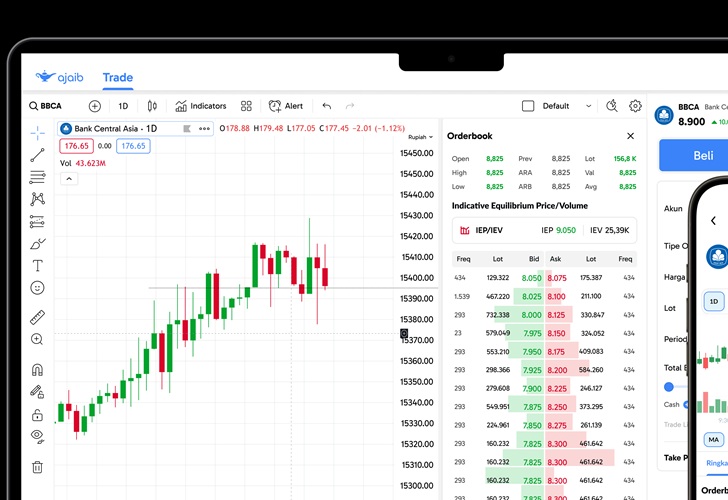
Task: Toggle visibility of all drawings
Action: coord(38,436)
